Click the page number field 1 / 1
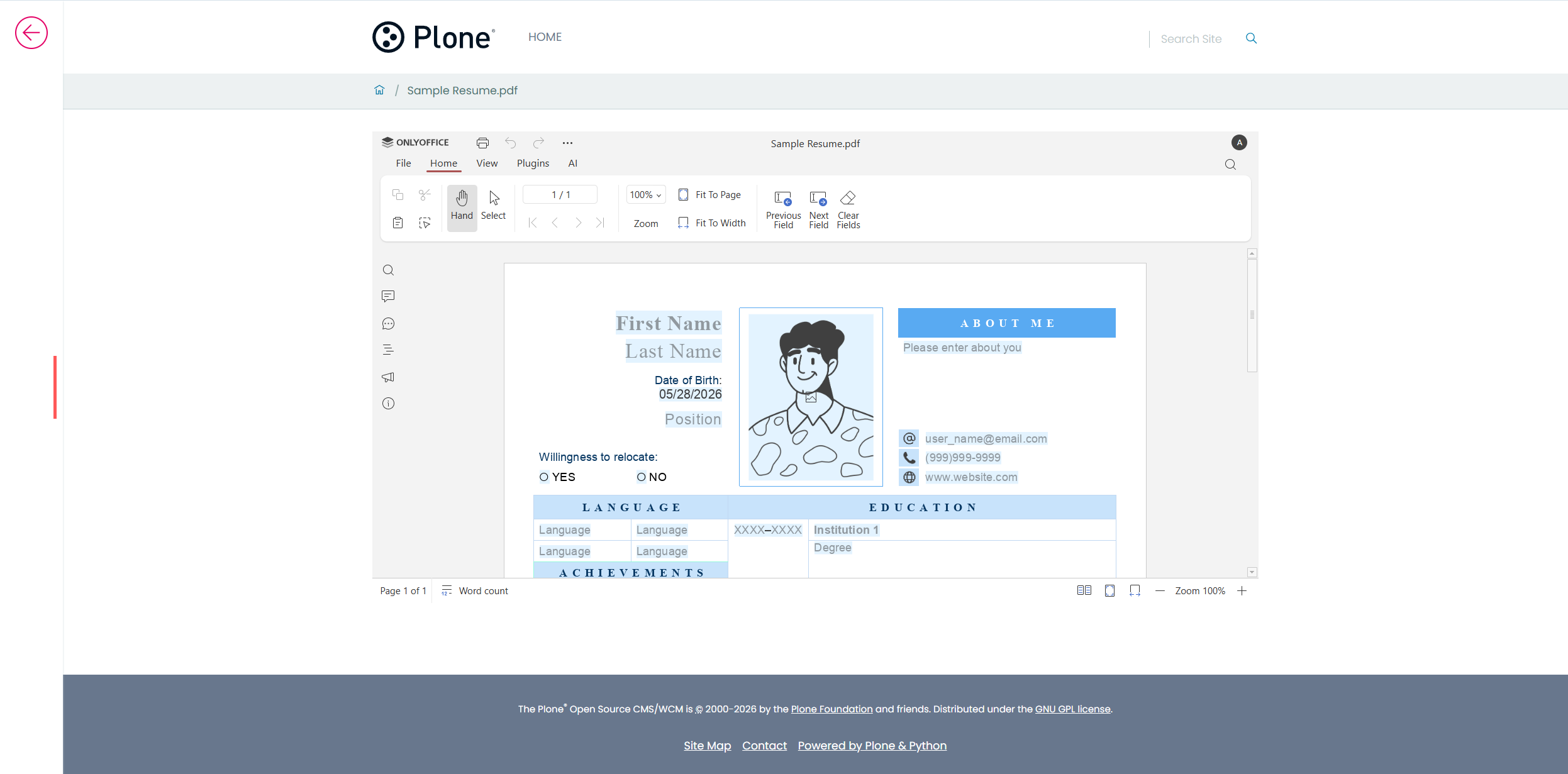This screenshot has height=774, width=1568. [560, 195]
